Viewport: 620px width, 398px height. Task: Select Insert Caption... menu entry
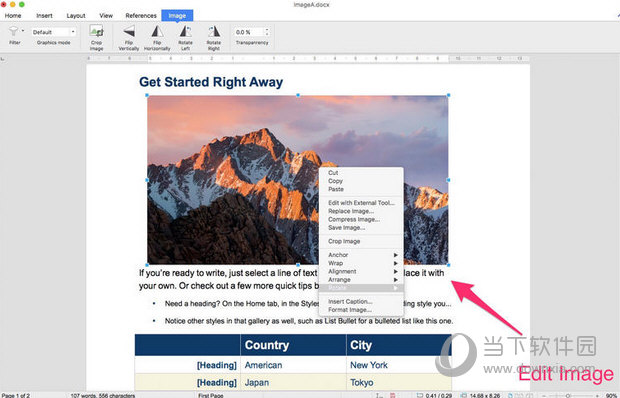[361, 302]
